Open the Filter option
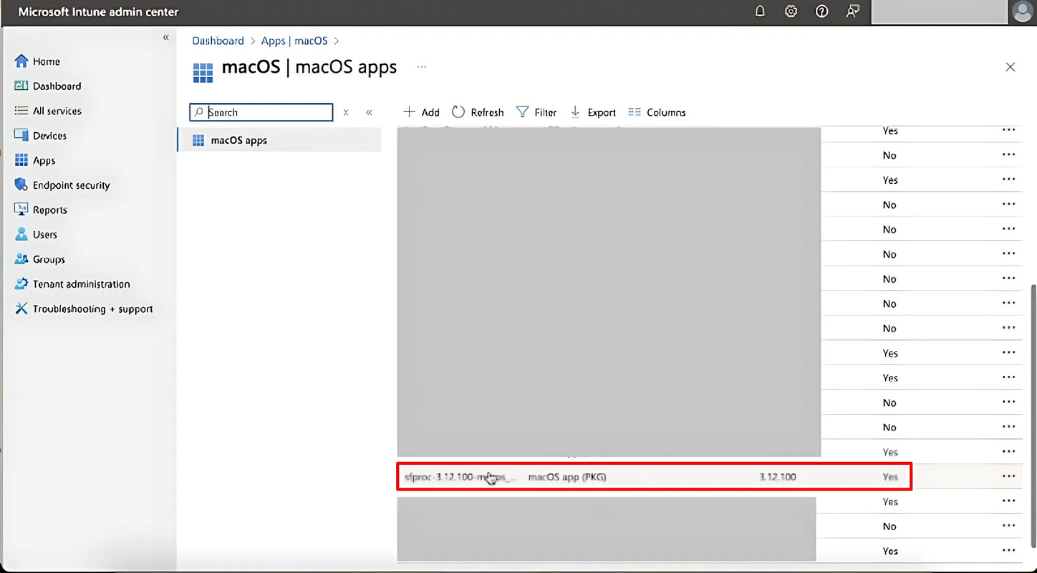 [x=536, y=112]
